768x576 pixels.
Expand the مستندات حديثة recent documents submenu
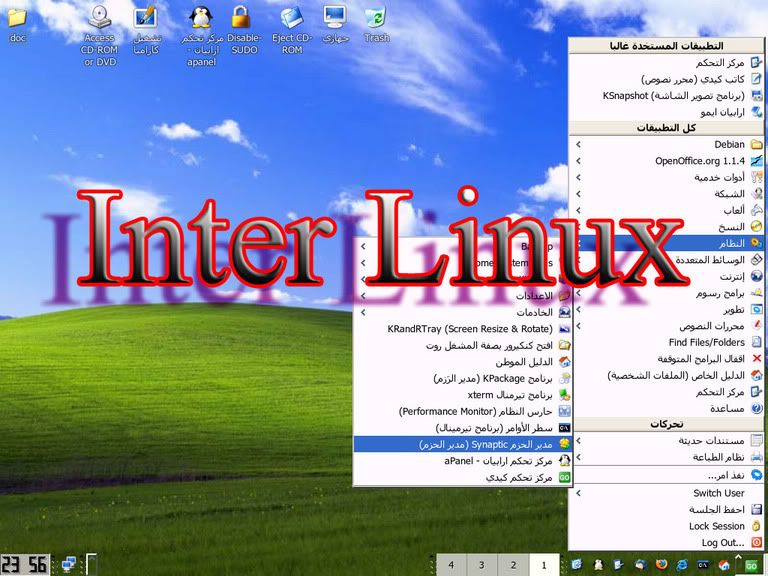[x=667, y=441]
